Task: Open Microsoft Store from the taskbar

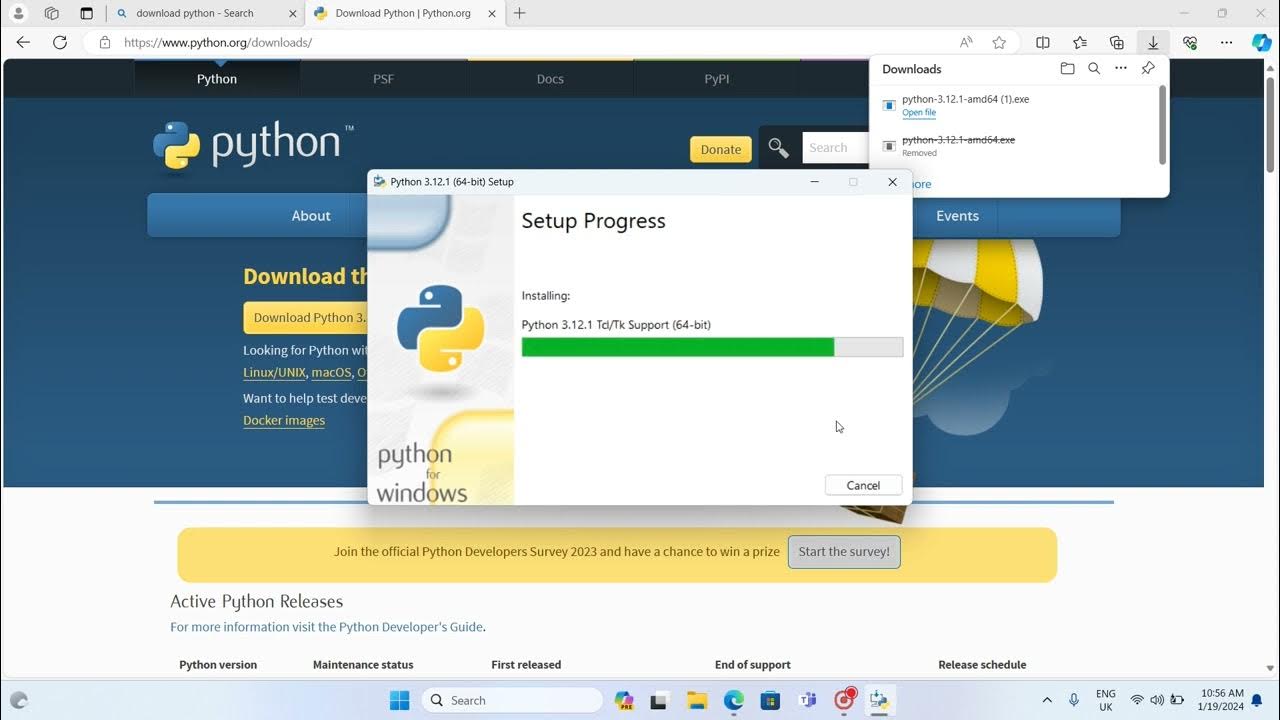Action: click(770, 700)
